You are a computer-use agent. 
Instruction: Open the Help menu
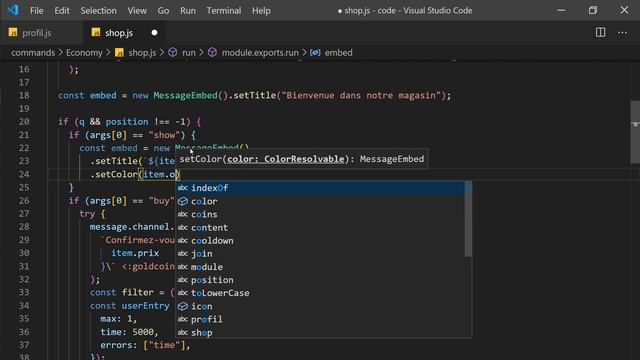261,11
